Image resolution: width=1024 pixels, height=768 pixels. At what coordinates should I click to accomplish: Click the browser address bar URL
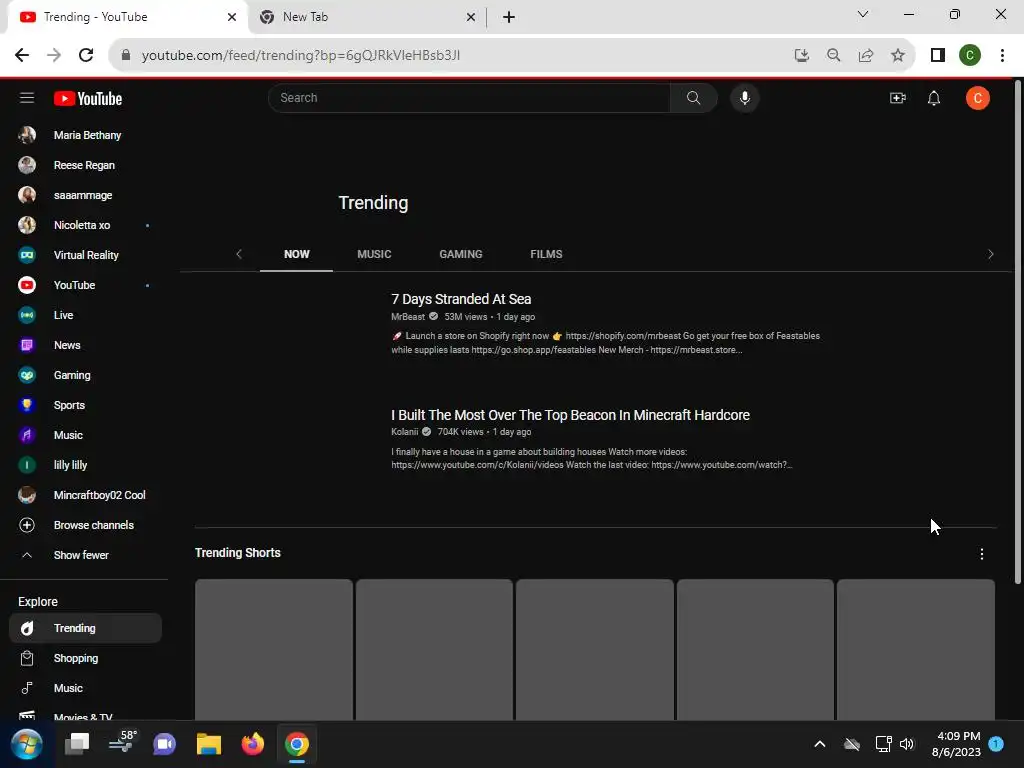[300, 56]
